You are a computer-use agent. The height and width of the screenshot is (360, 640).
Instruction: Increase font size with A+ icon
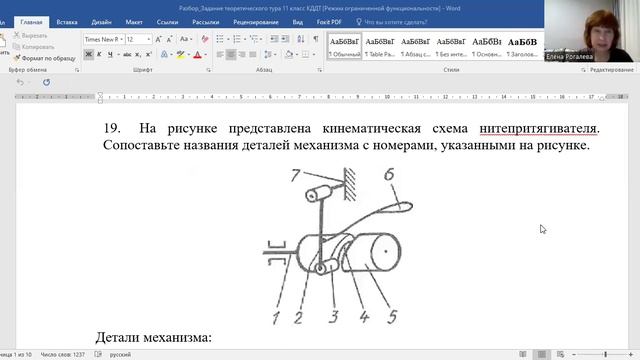tap(158, 39)
